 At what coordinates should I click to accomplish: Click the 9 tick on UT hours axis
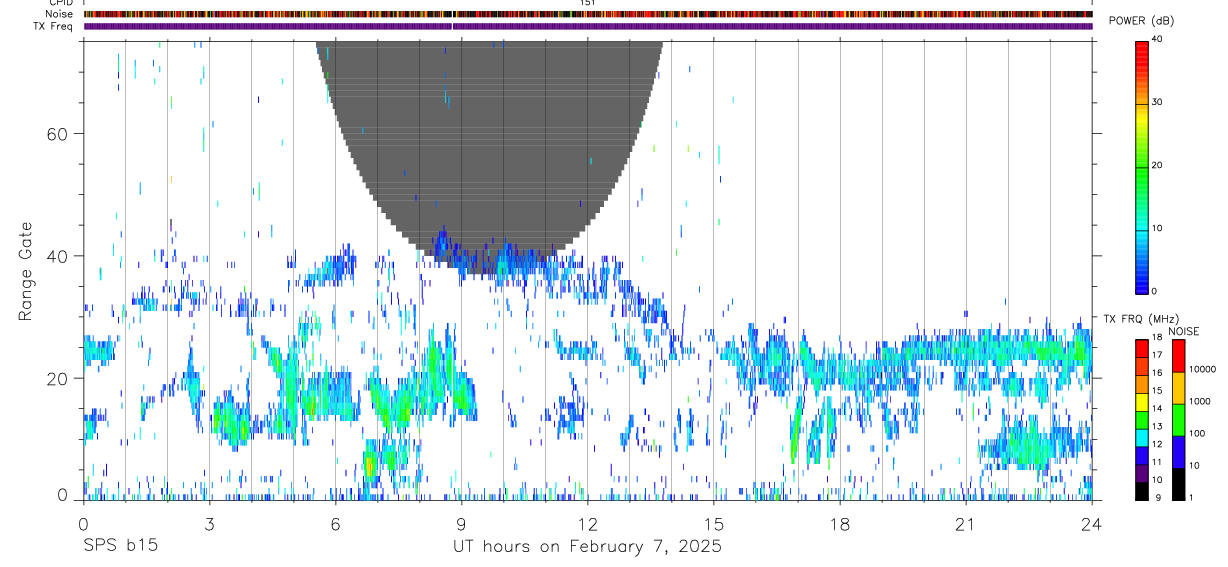coord(461,524)
